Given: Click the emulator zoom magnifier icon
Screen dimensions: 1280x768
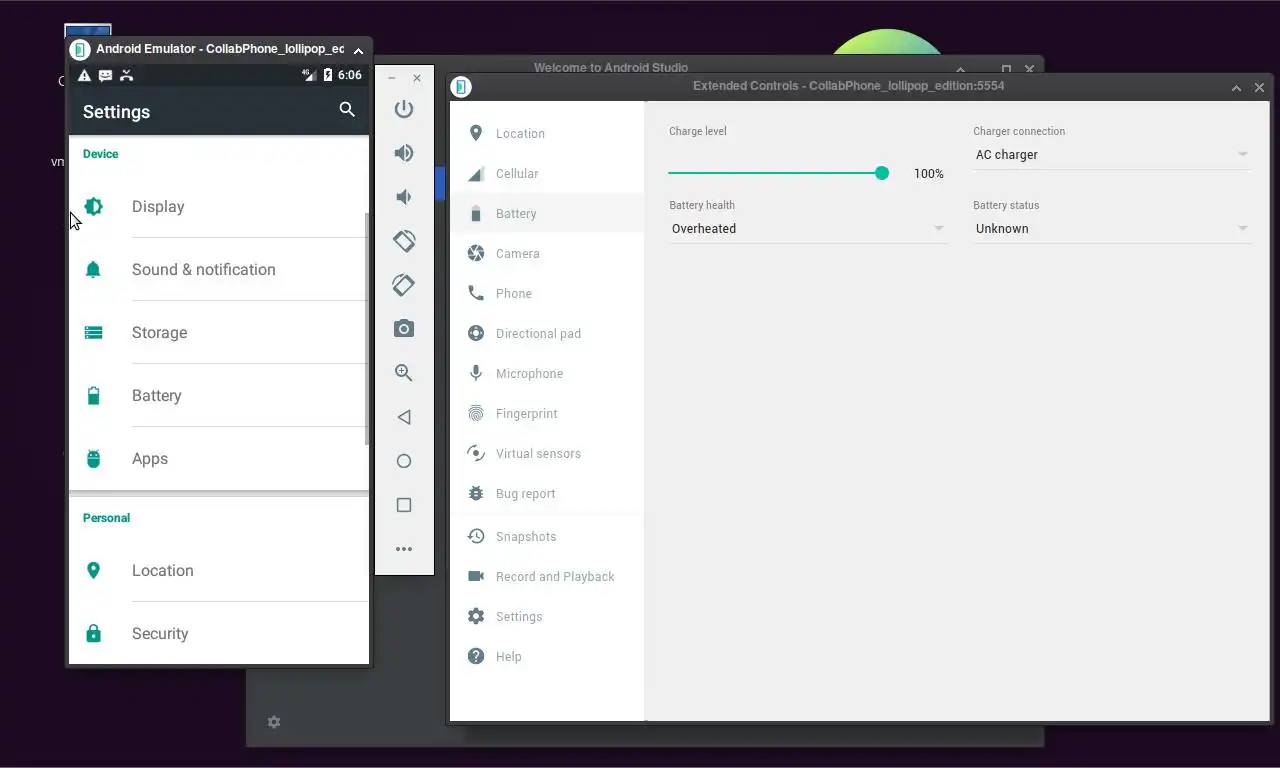Looking at the screenshot, I should [404, 373].
